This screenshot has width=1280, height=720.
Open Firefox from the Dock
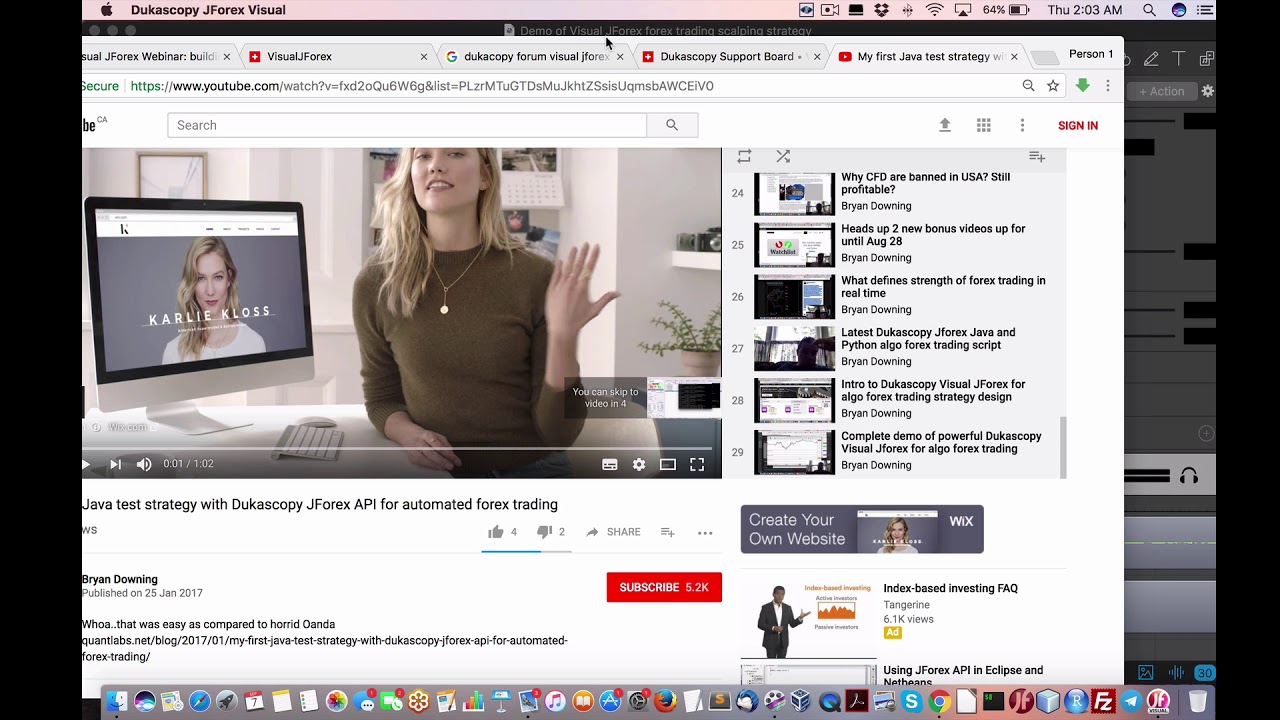[x=665, y=701]
